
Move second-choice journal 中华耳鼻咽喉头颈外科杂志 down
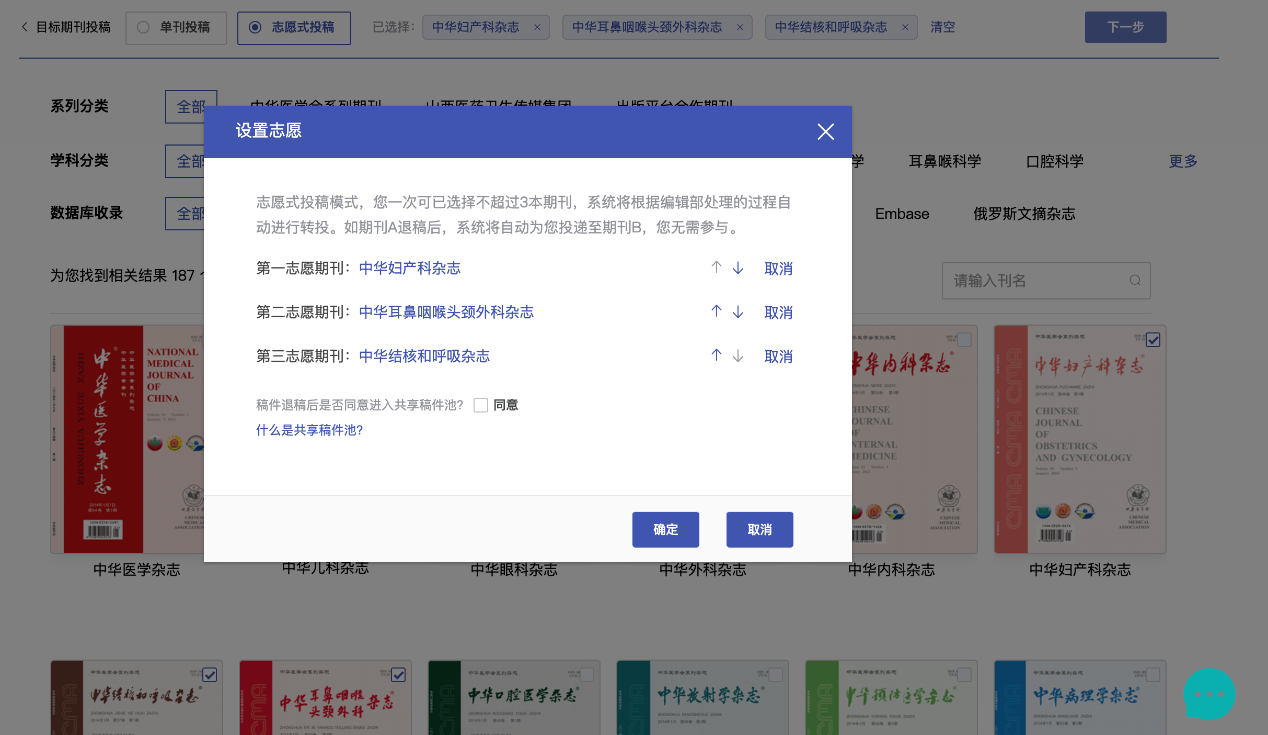pos(738,312)
